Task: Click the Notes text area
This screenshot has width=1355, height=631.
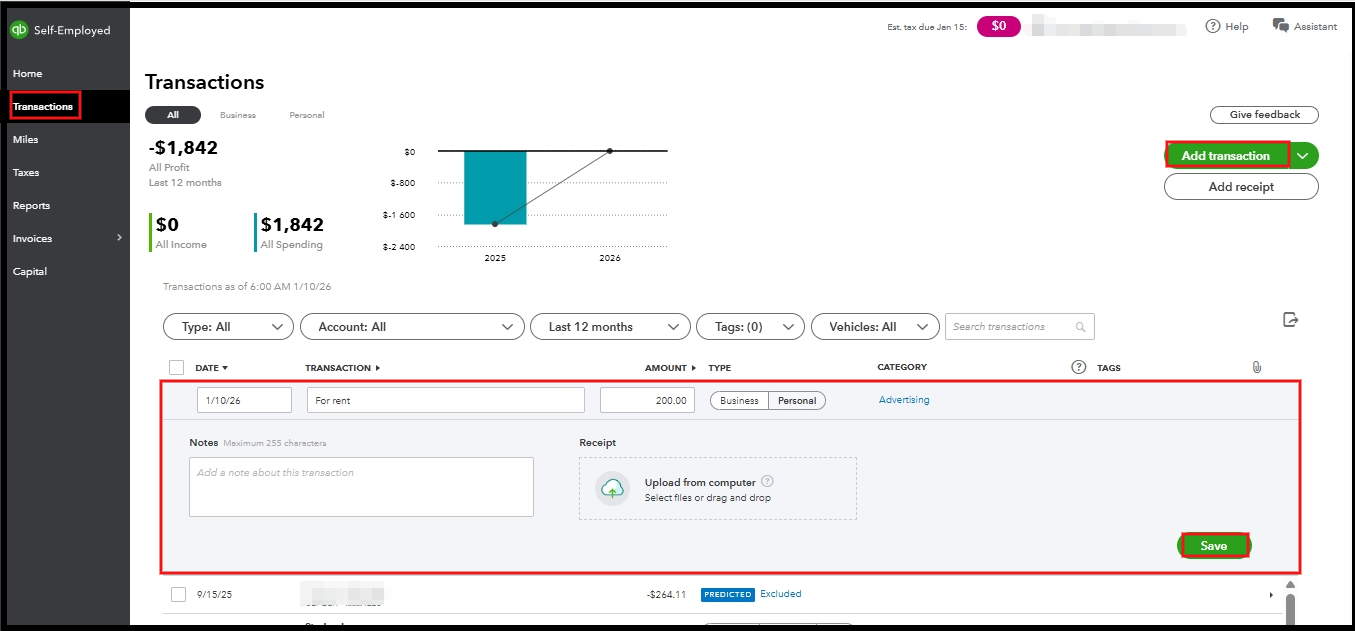Action: click(x=361, y=487)
